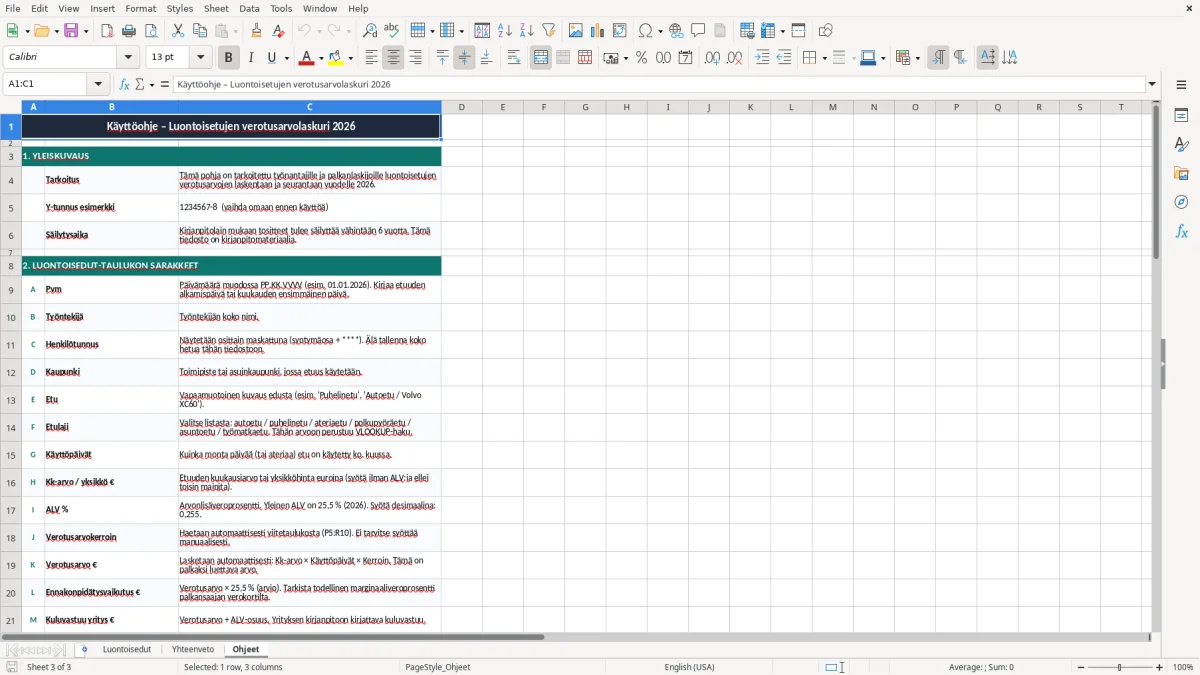Add a decimal place

point(713,58)
